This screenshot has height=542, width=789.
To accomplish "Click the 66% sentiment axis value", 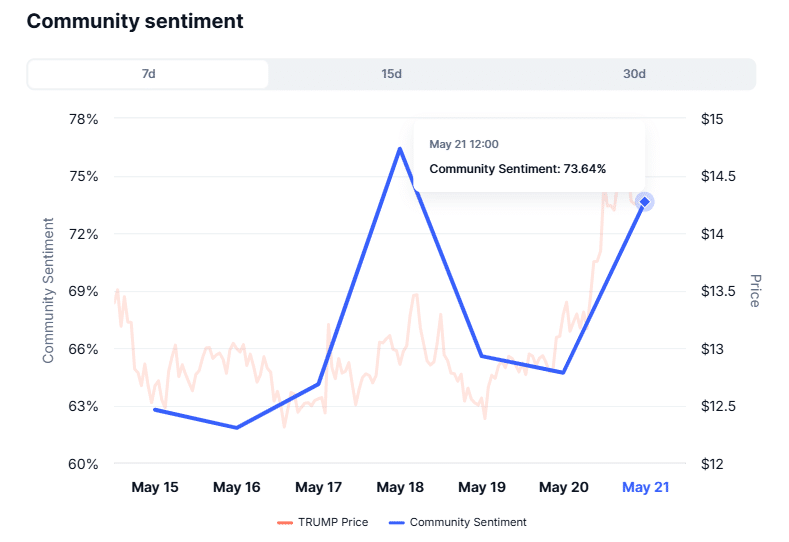I will 84,349.
